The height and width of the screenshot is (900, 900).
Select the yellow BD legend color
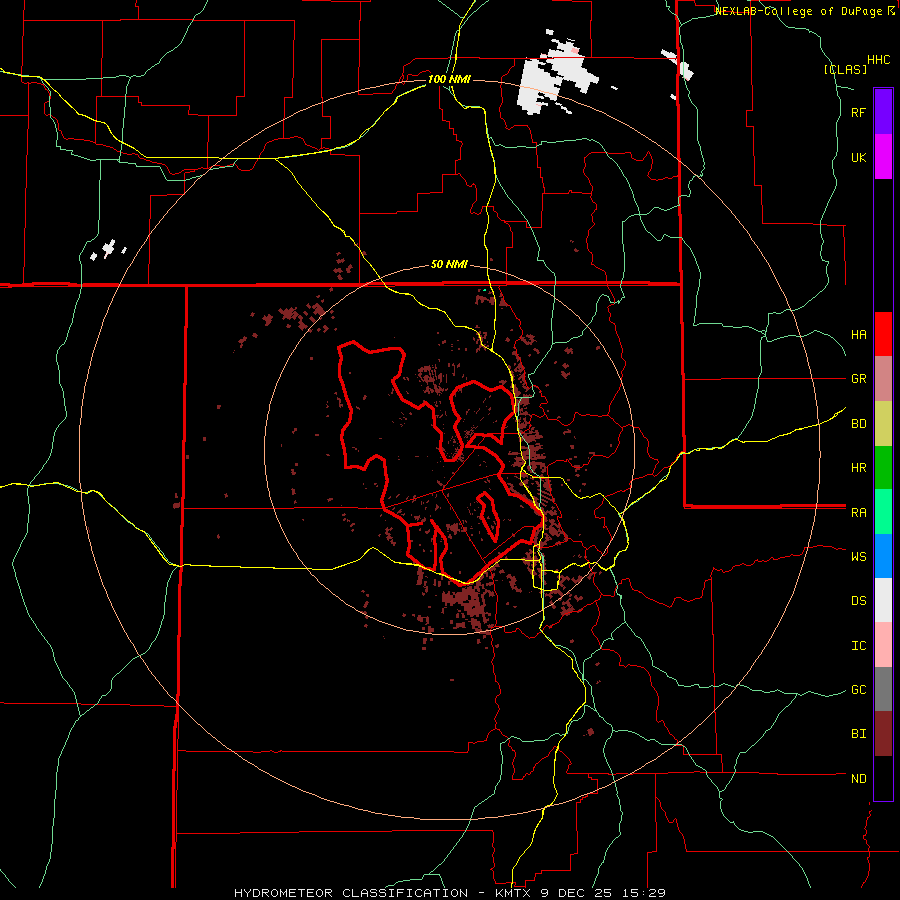pos(883,424)
